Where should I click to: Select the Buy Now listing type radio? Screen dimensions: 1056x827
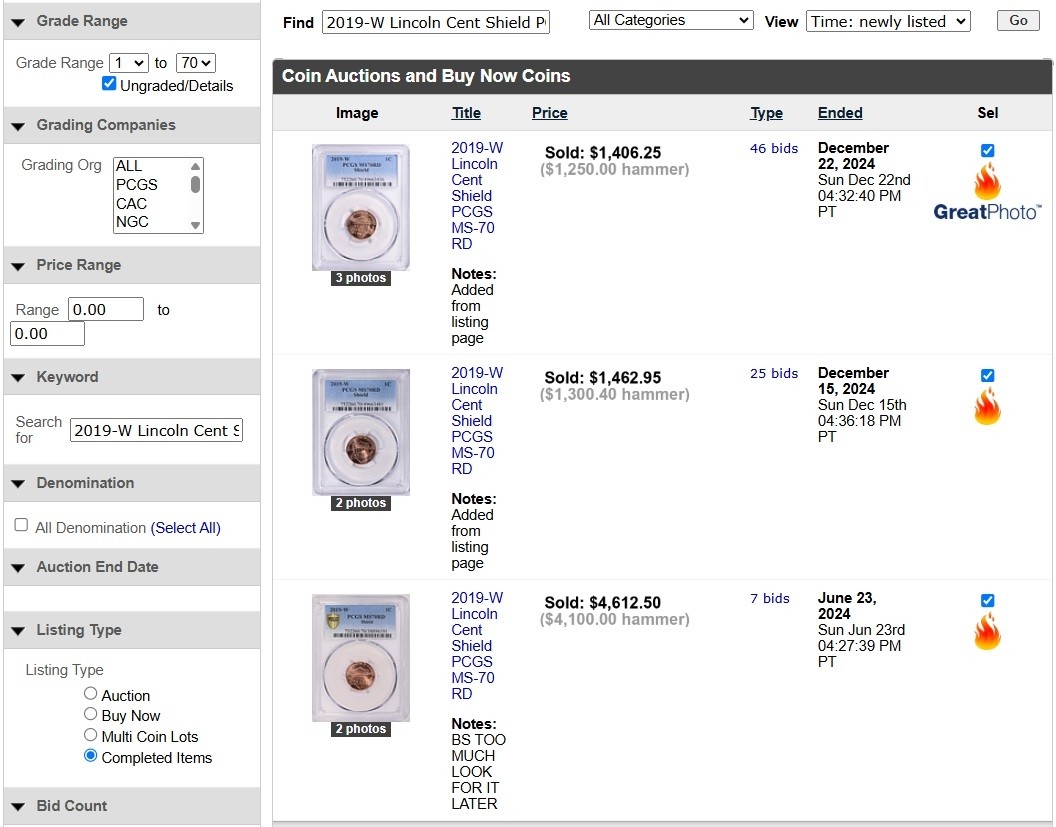click(91, 714)
